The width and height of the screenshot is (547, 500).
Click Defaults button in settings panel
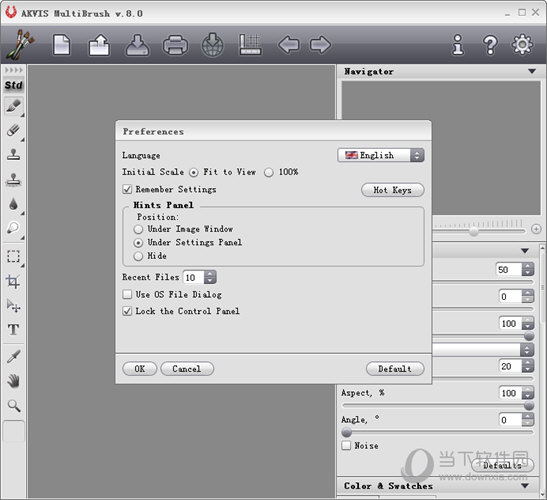point(502,465)
